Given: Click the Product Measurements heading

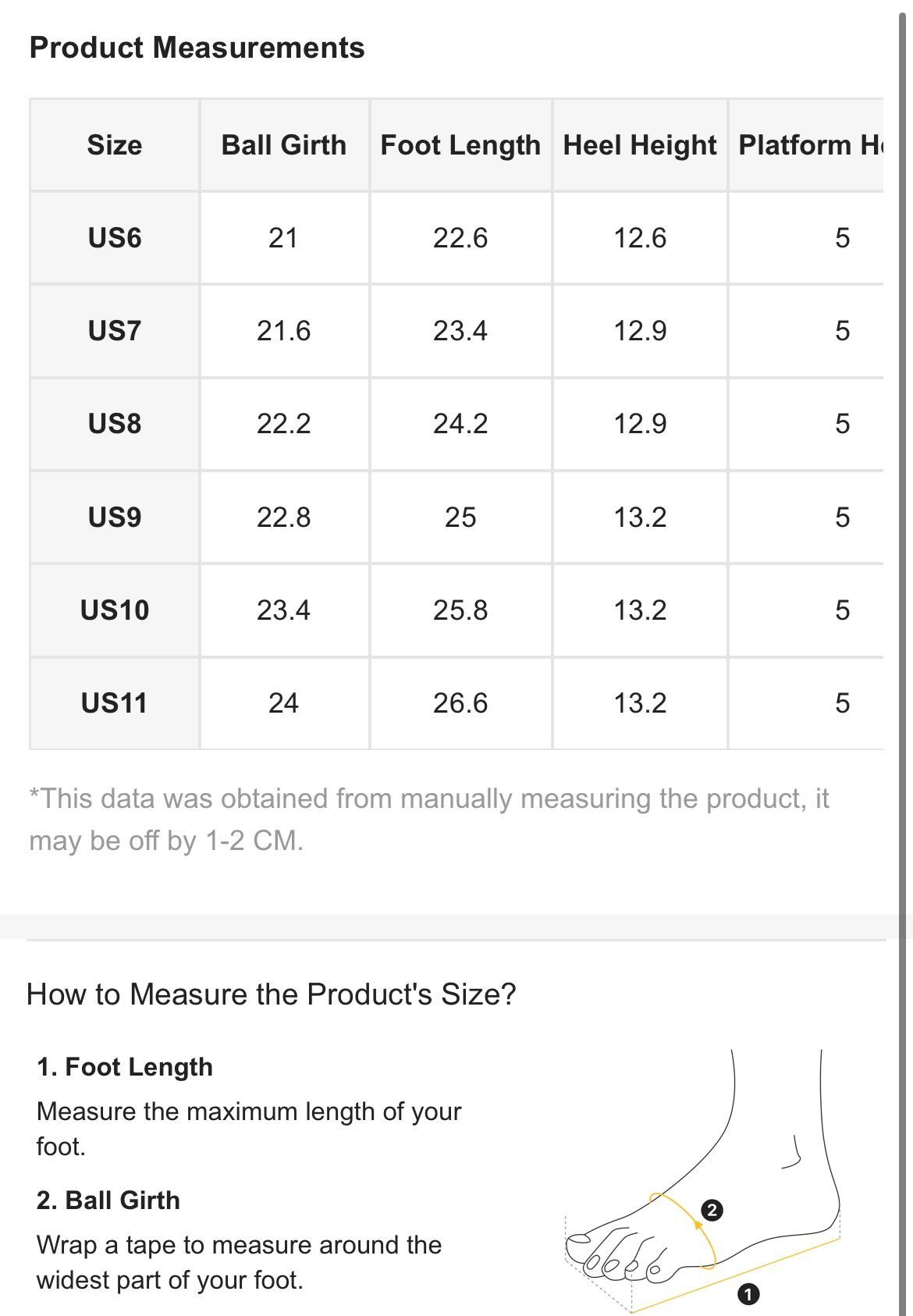Looking at the screenshot, I should [197, 48].
